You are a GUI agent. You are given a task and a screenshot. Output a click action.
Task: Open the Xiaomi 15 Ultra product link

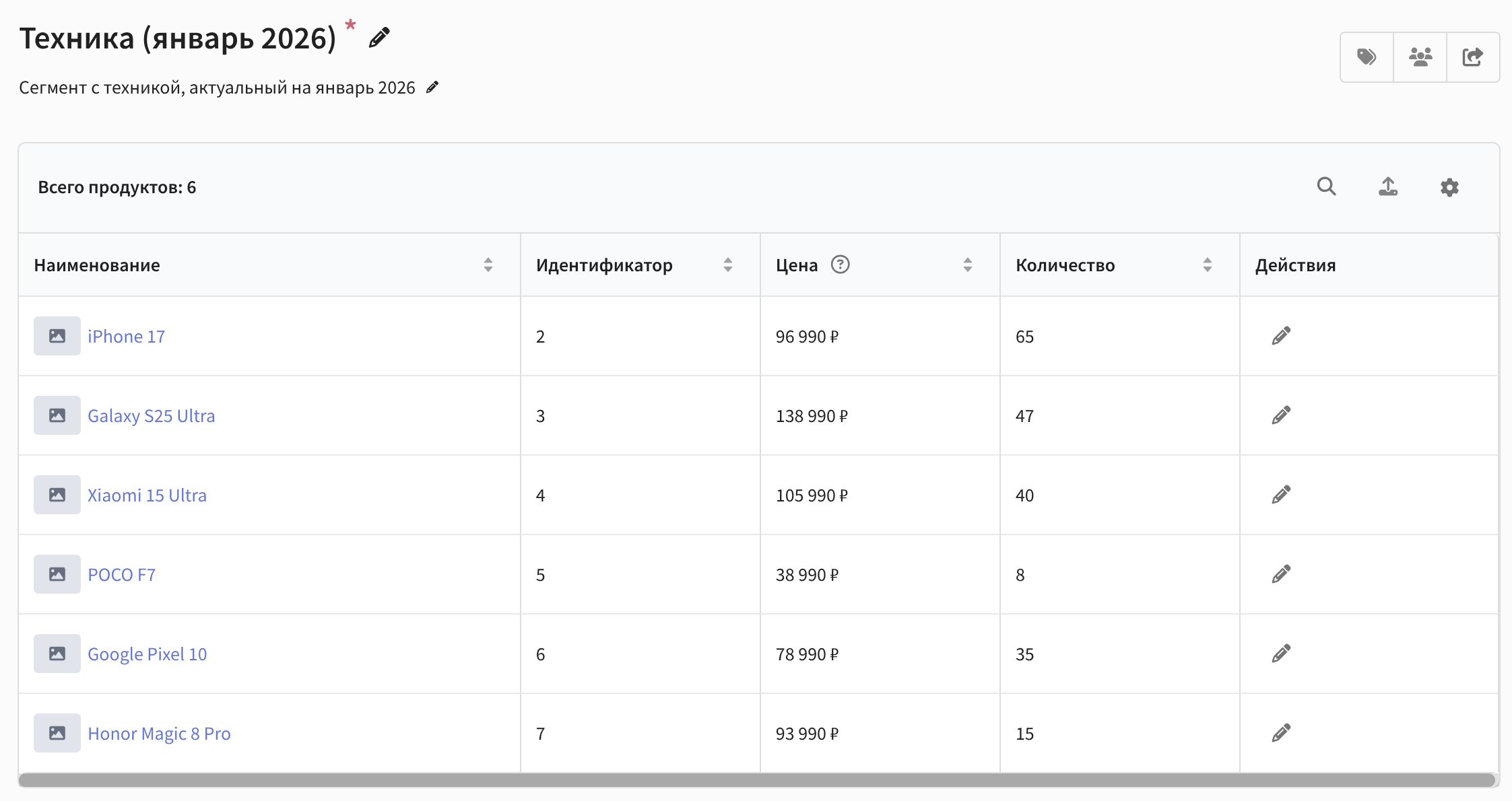147,495
